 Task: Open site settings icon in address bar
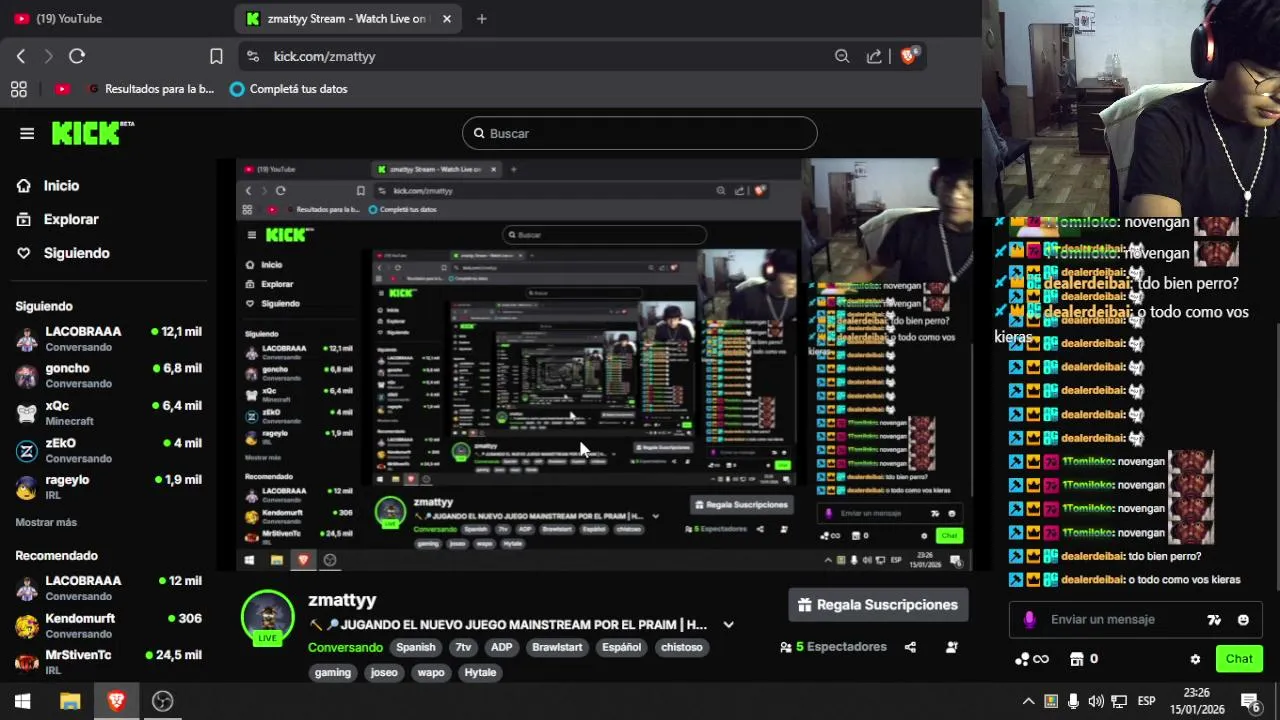[x=252, y=56]
